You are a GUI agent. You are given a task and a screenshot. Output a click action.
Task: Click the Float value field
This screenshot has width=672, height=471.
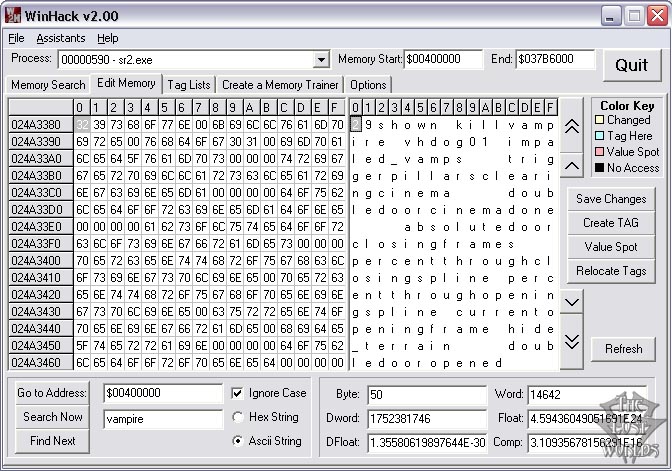coord(587,418)
